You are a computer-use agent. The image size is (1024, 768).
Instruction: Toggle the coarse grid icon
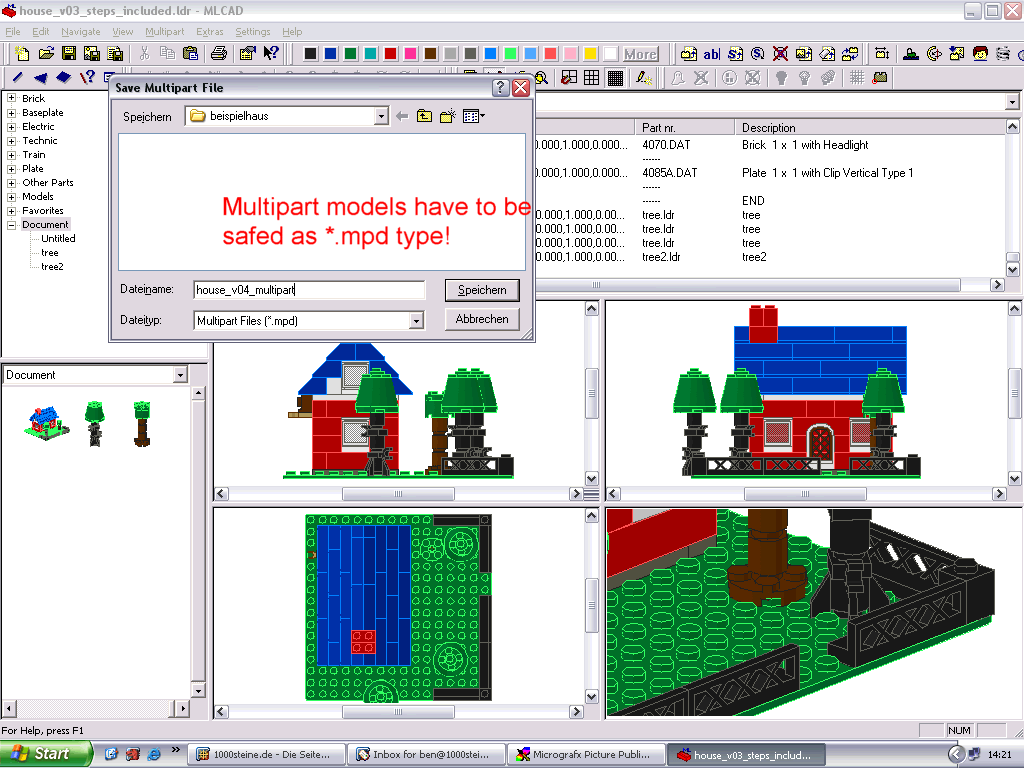click(x=569, y=78)
